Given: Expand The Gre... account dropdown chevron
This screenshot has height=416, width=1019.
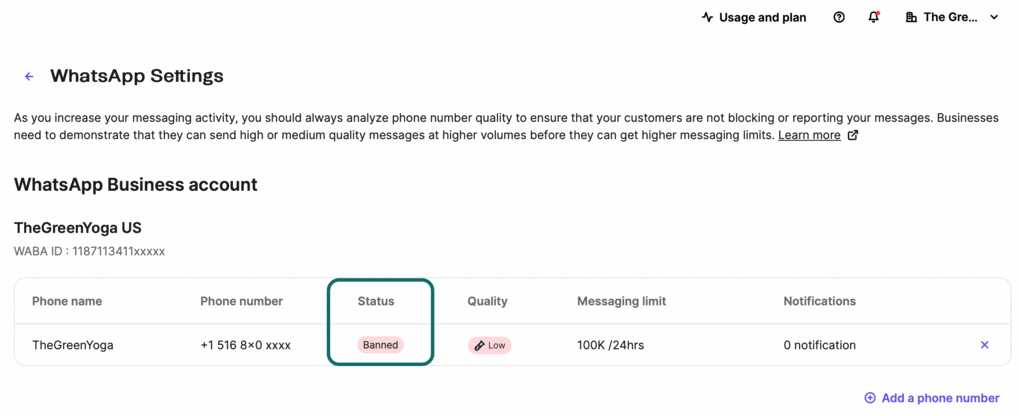Looking at the screenshot, I should (x=994, y=18).
